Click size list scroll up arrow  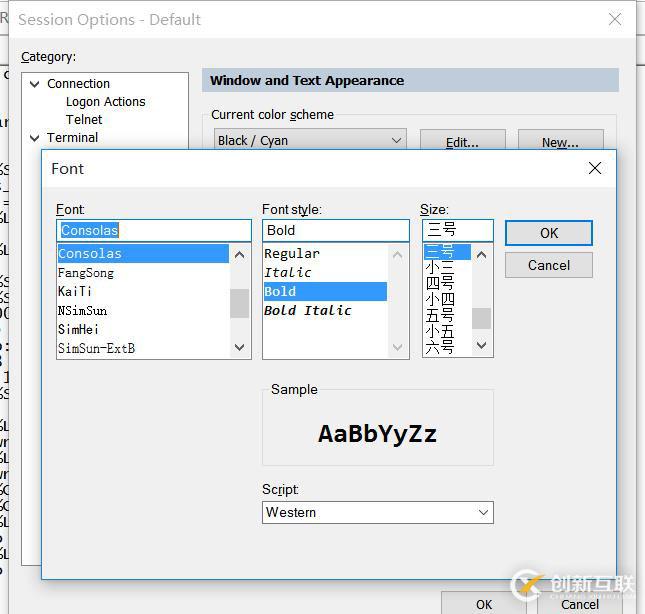(x=481, y=255)
